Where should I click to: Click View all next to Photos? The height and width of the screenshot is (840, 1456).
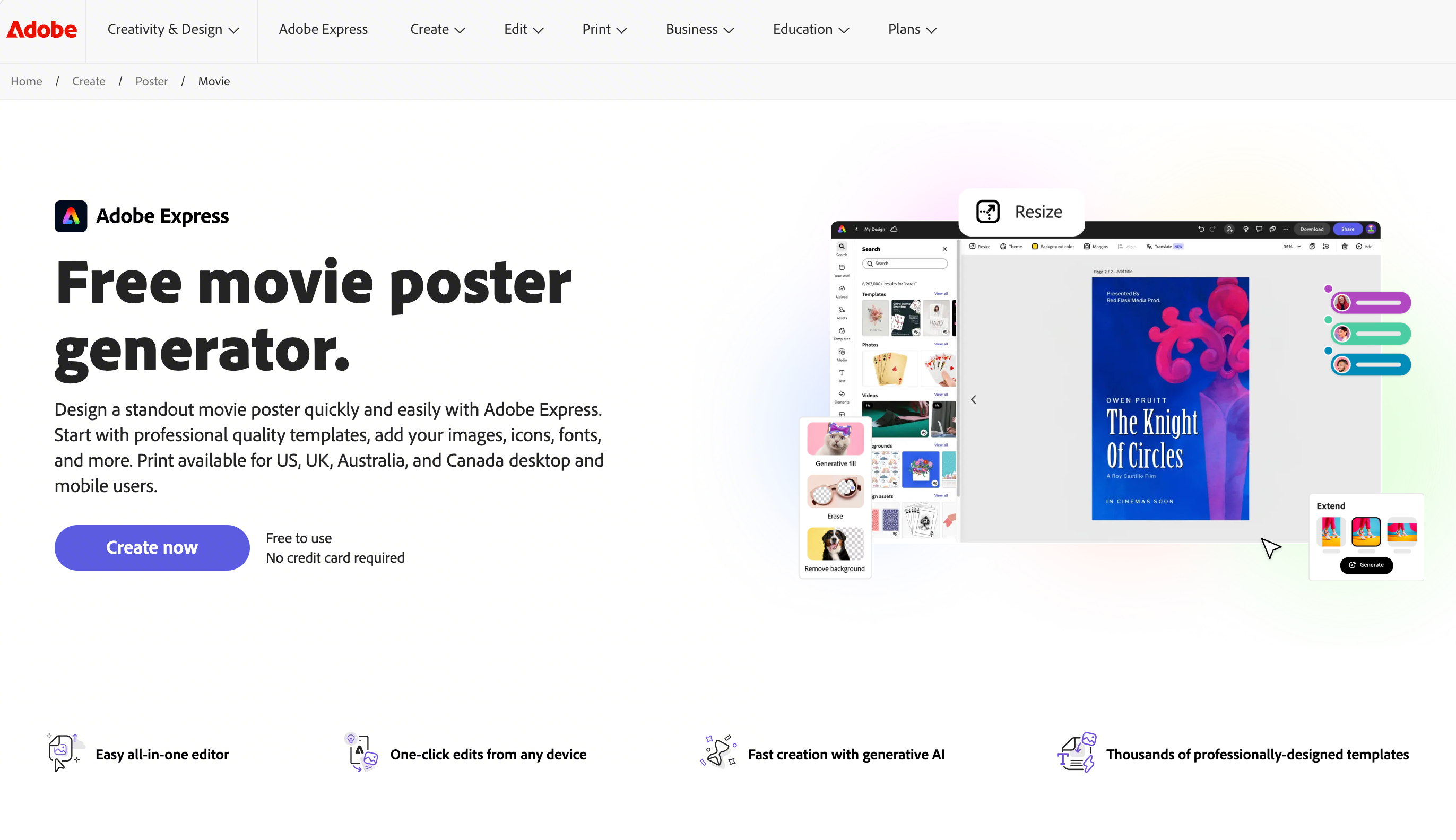(941, 344)
